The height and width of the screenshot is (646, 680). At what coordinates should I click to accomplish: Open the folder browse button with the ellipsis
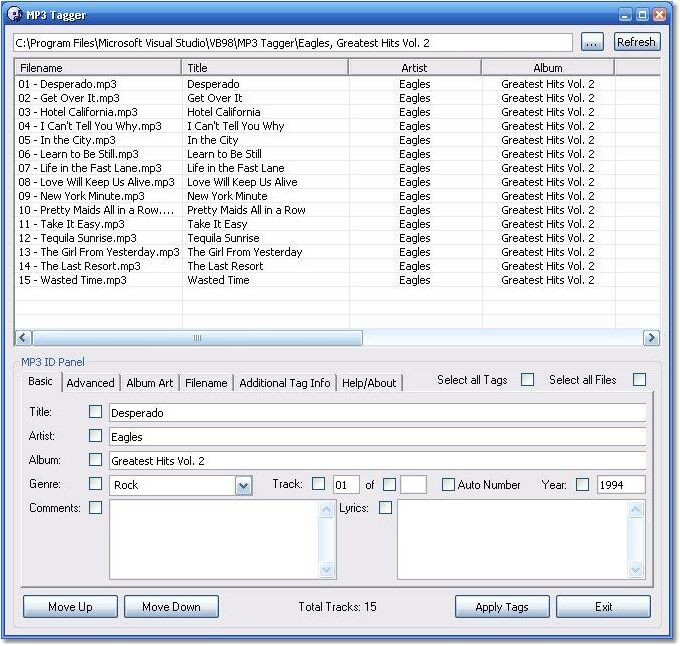[592, 42]
